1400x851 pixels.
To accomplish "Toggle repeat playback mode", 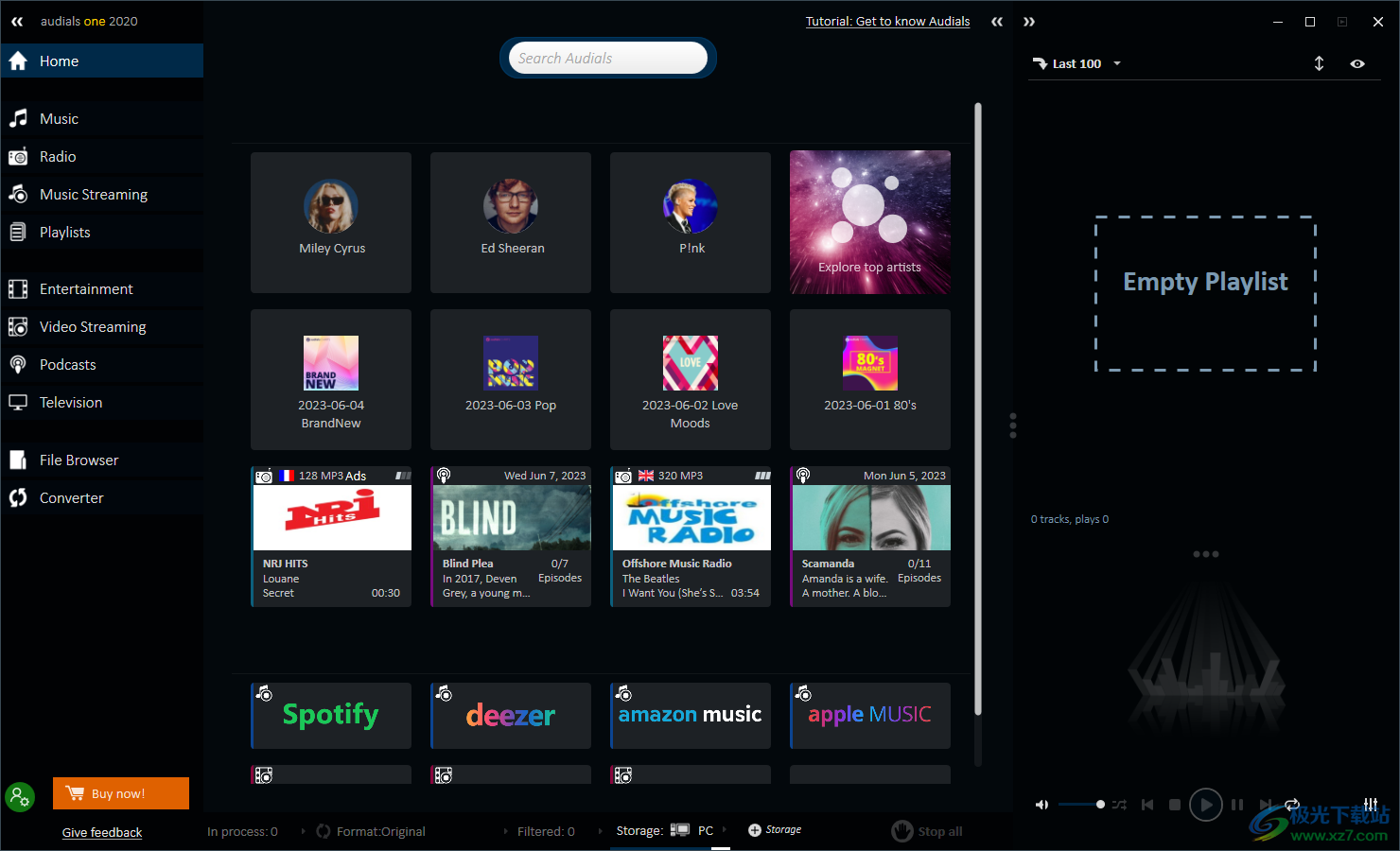I will click(1292, 805).
